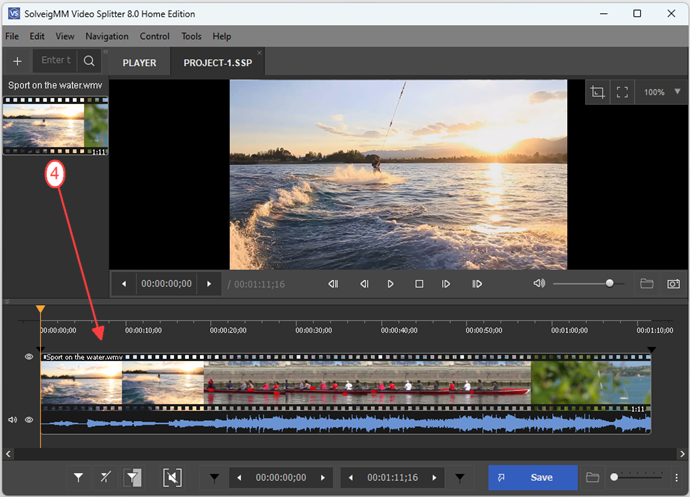Jump to the next key frame
Viewport: 690px width, 497px height.
[477, 284]
